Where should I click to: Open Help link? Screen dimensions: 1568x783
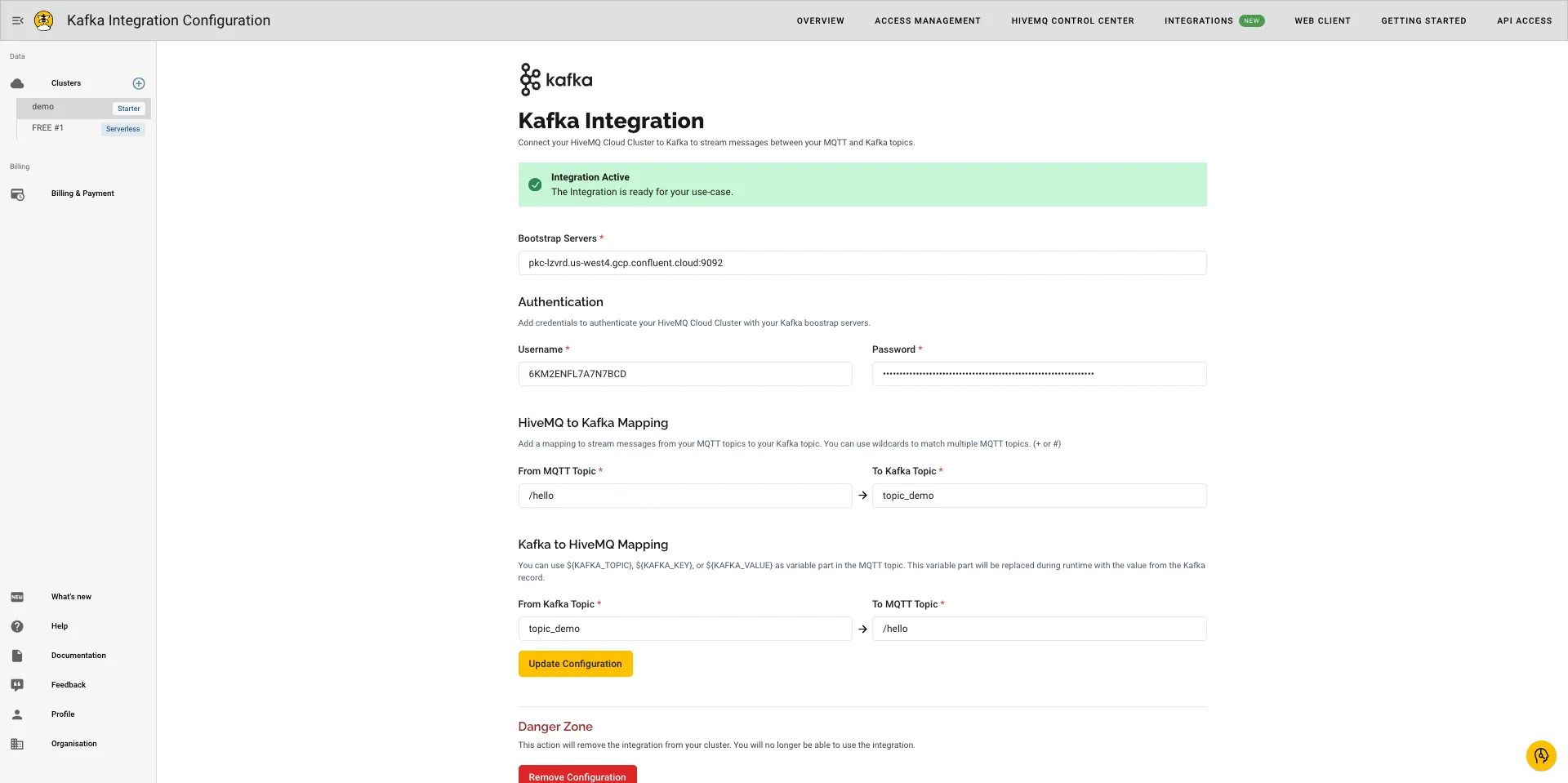60,626
